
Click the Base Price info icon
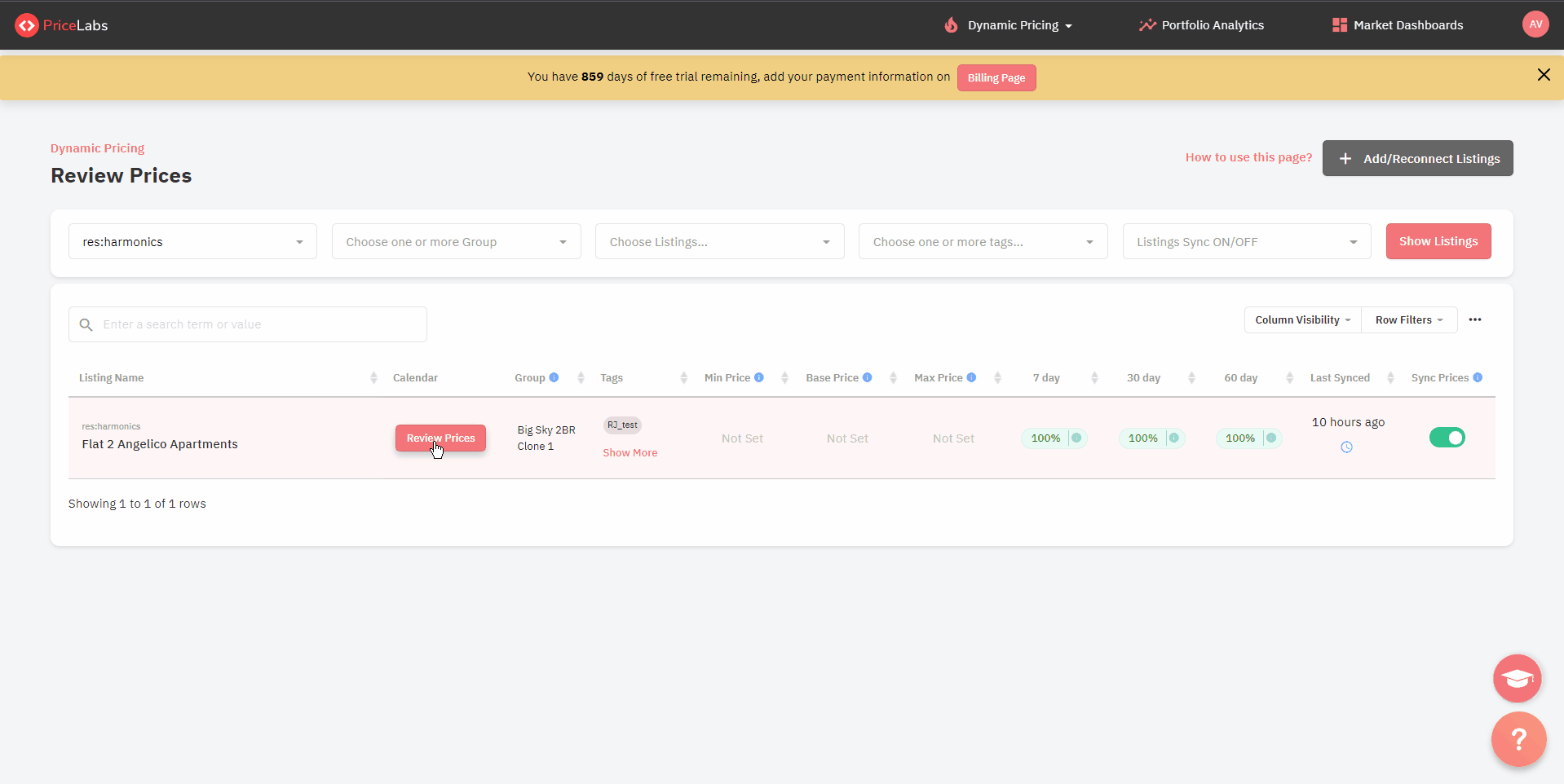coord(868,377)
